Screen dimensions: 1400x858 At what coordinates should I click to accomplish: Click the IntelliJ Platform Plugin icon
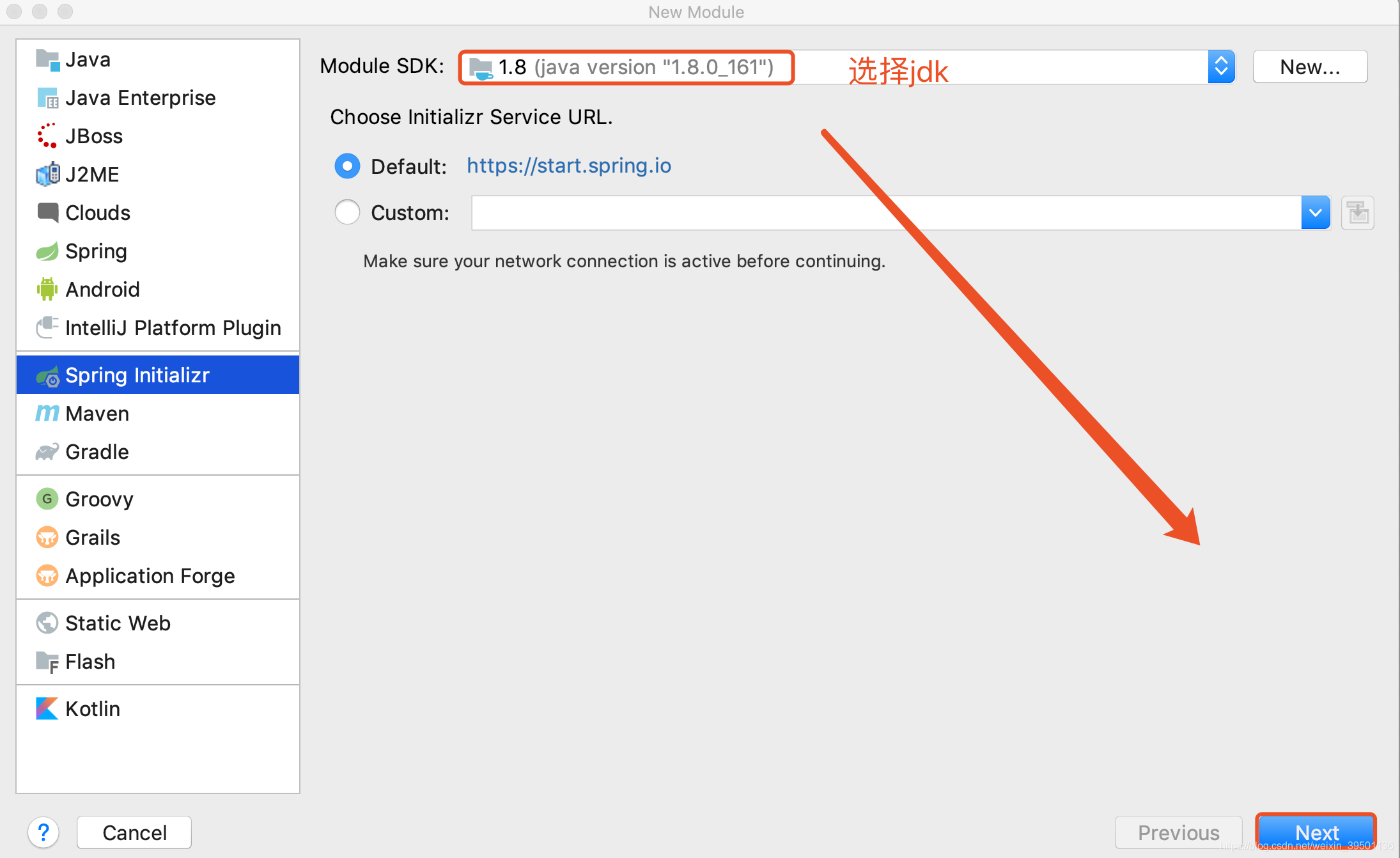tap(47, 328)
